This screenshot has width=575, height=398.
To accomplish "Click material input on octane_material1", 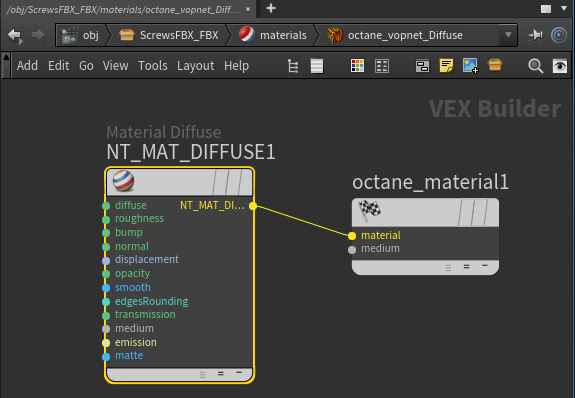I will (352, 236).
